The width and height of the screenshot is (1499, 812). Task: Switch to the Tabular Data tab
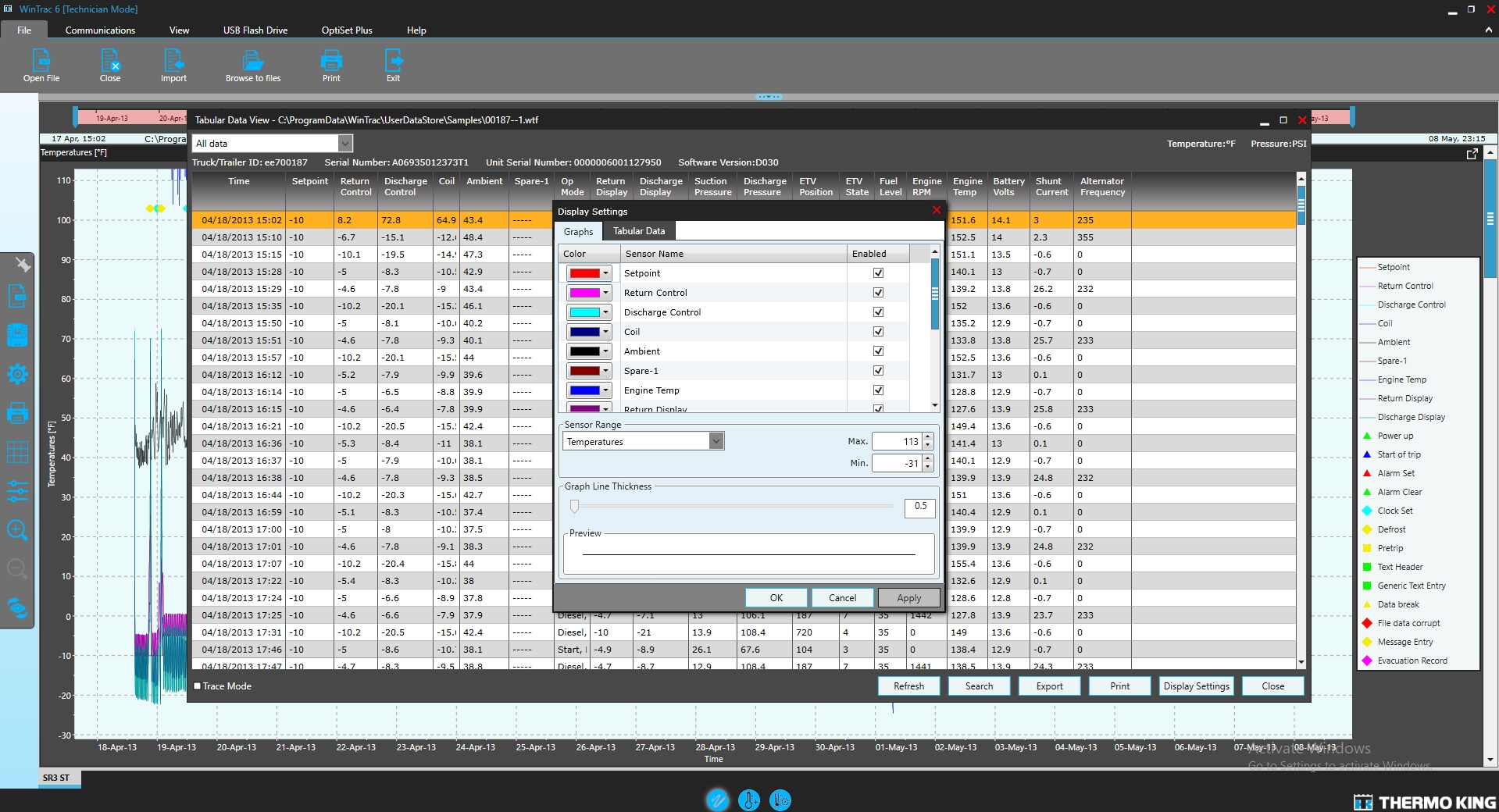[x=638, y=230]
